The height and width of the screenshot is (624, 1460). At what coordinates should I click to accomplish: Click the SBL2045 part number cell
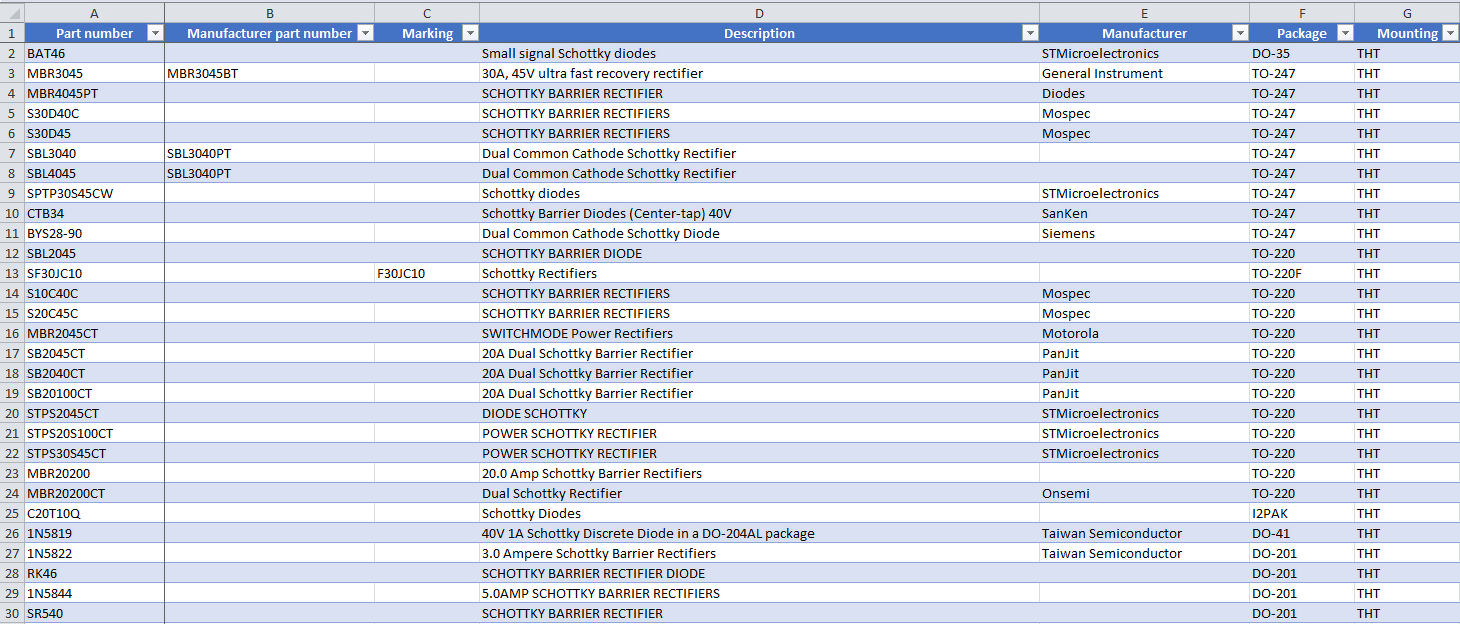(95, 253)
